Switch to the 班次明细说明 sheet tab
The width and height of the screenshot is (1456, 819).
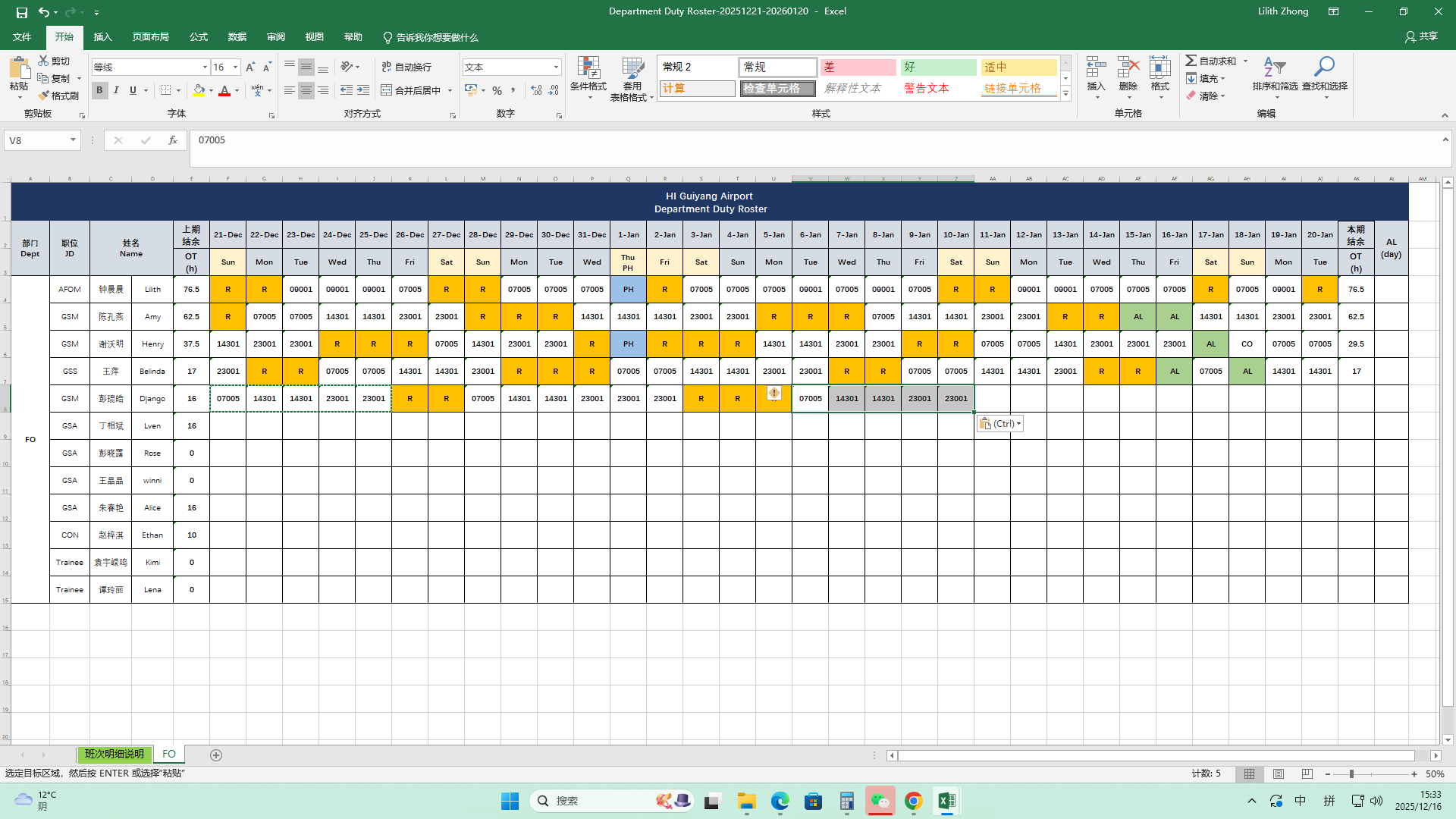pyautogui.click(x=114, y=755)
